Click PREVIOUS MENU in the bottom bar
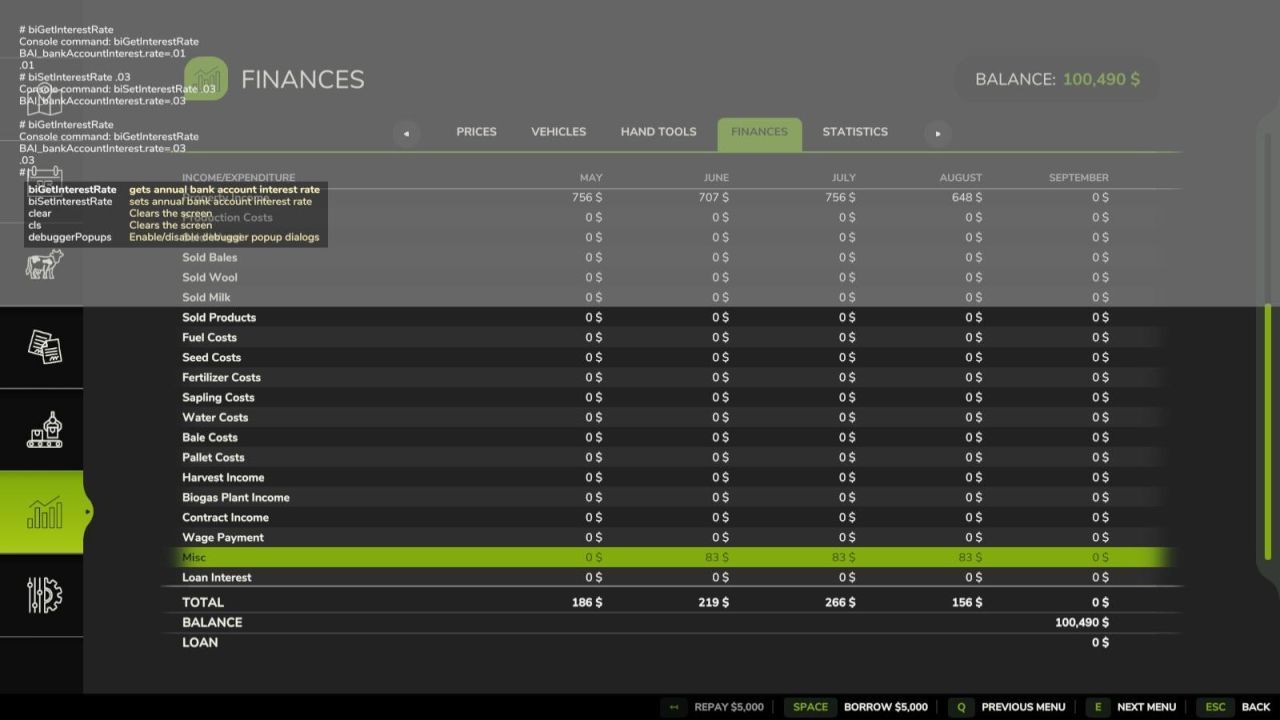The width and height of the screenshot is (1280, 720). coord(1023,706)
